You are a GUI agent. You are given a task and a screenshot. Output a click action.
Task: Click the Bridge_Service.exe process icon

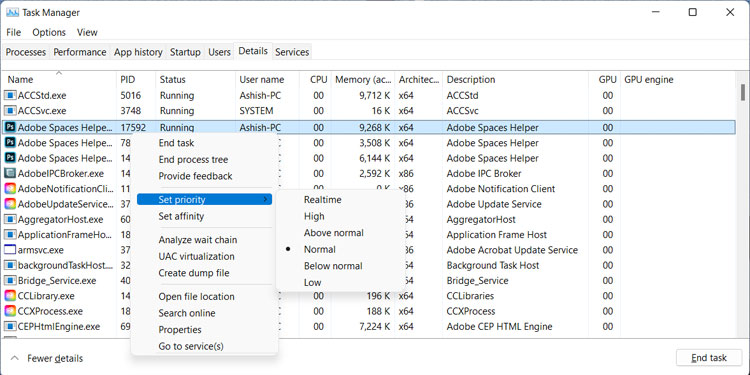tap(10, 281)
